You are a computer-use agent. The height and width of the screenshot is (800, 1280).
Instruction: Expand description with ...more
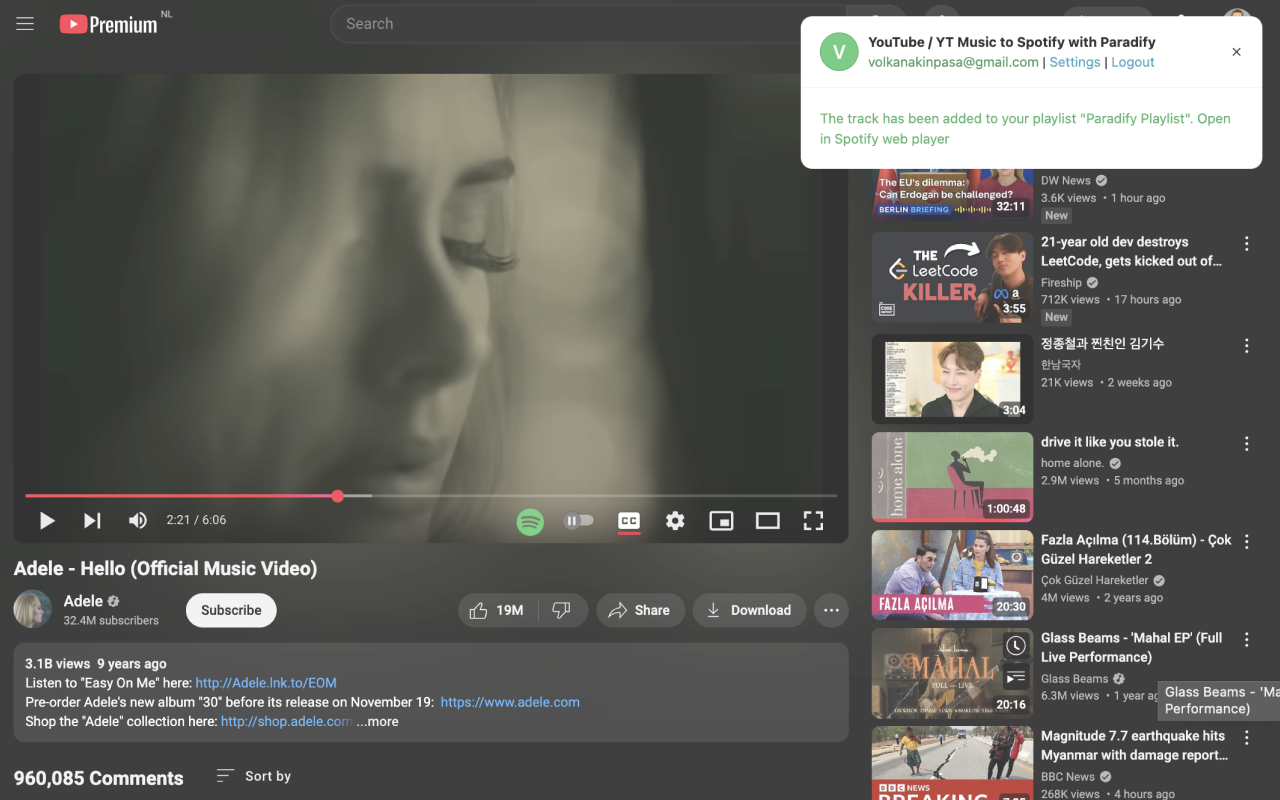click(x=377, y=721)
